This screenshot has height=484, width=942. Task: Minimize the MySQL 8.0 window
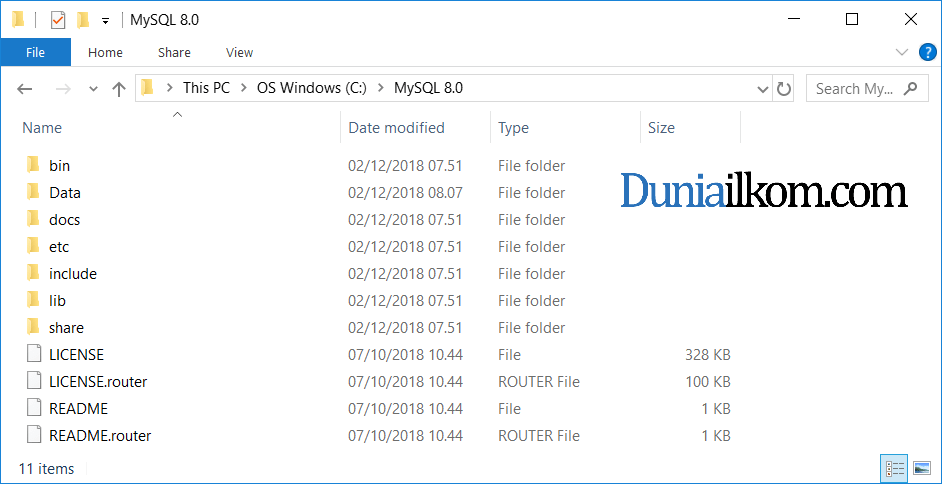[x=794, y=19]
